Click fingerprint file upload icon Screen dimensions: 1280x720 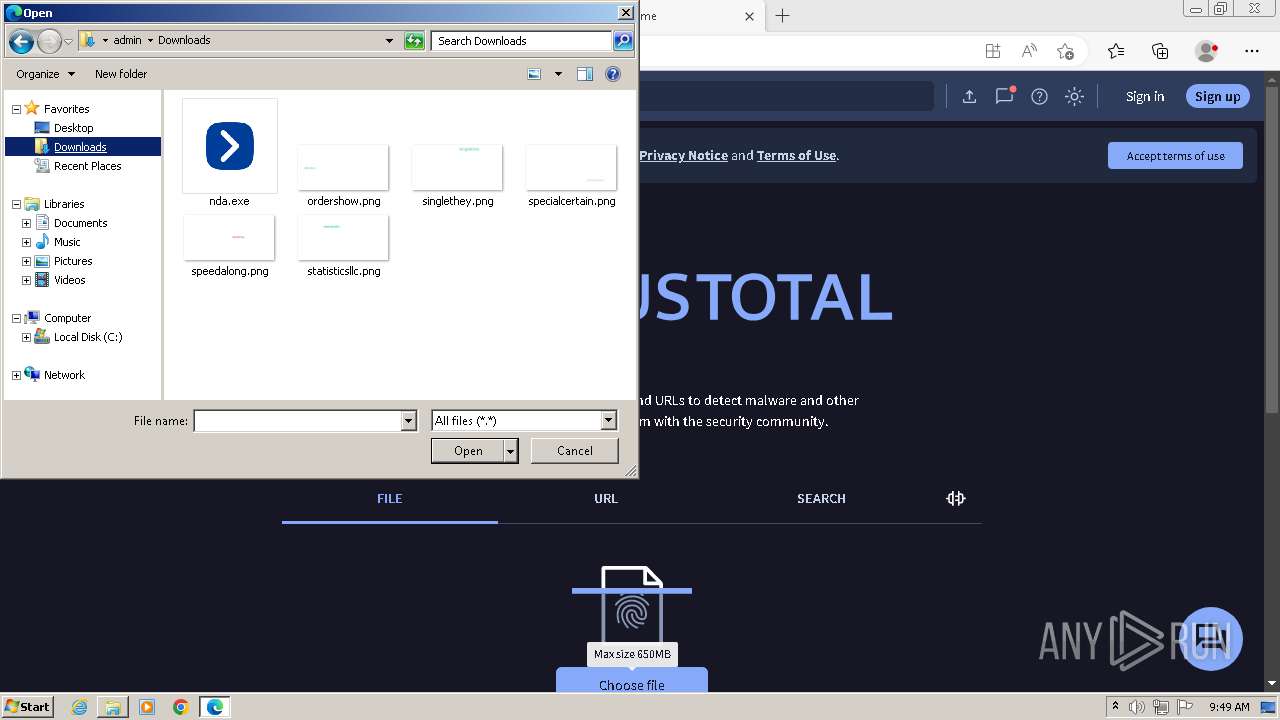[632, 610]
